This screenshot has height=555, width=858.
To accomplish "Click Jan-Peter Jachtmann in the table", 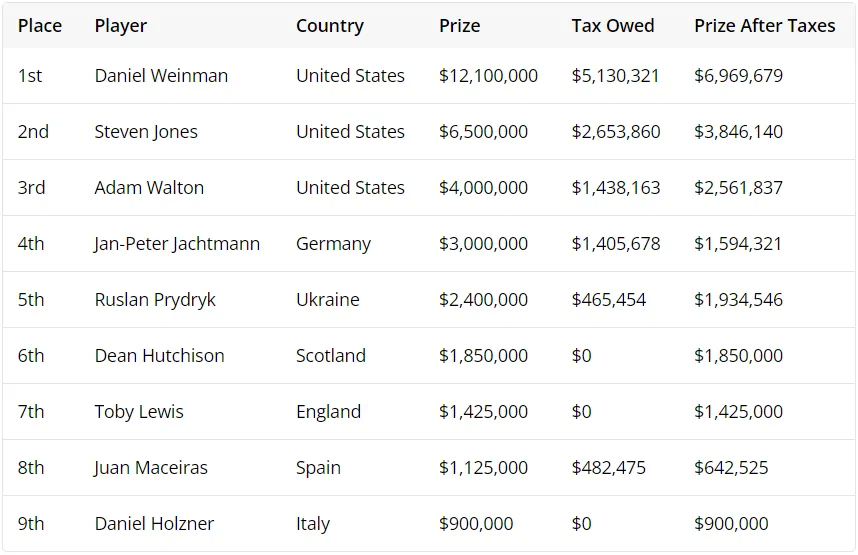I will point(177,244).
